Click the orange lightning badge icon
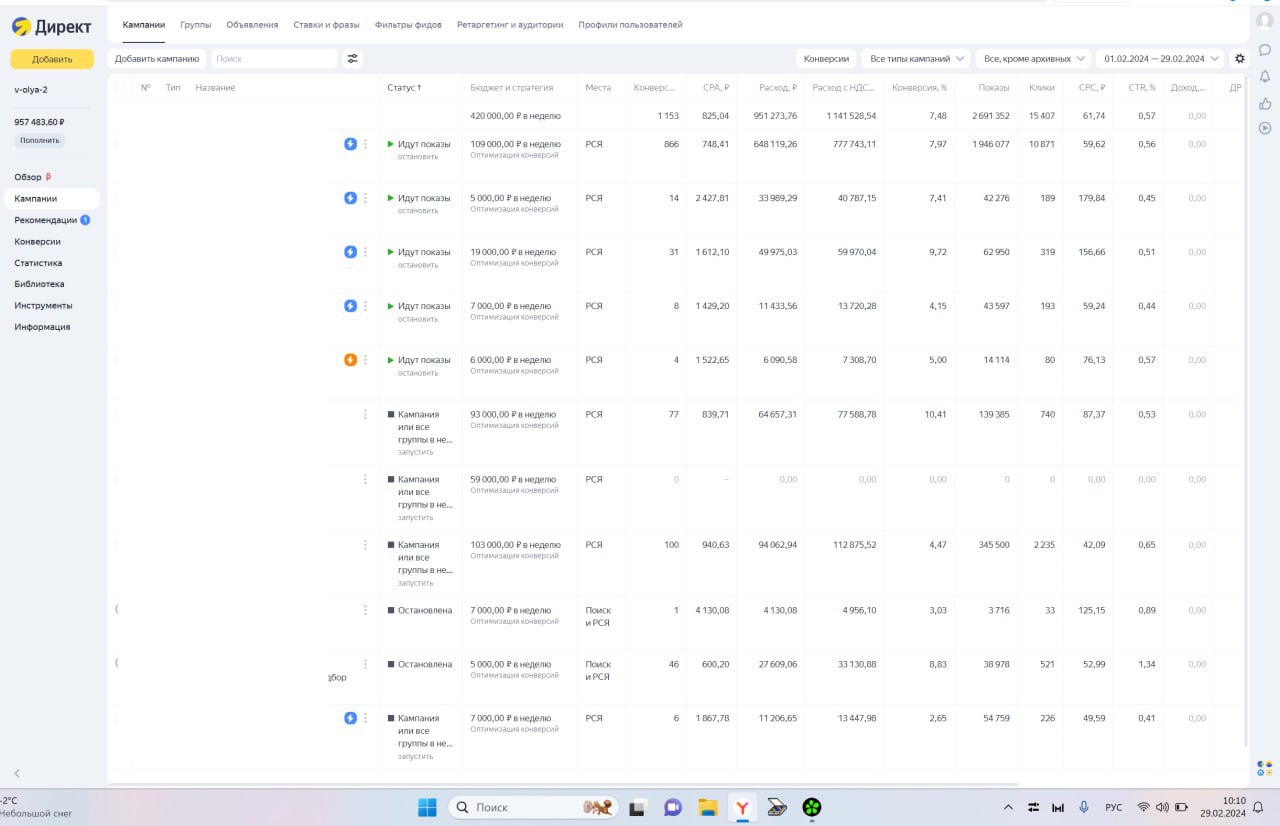Screen dimensions: 1280x826 (350, 360)
